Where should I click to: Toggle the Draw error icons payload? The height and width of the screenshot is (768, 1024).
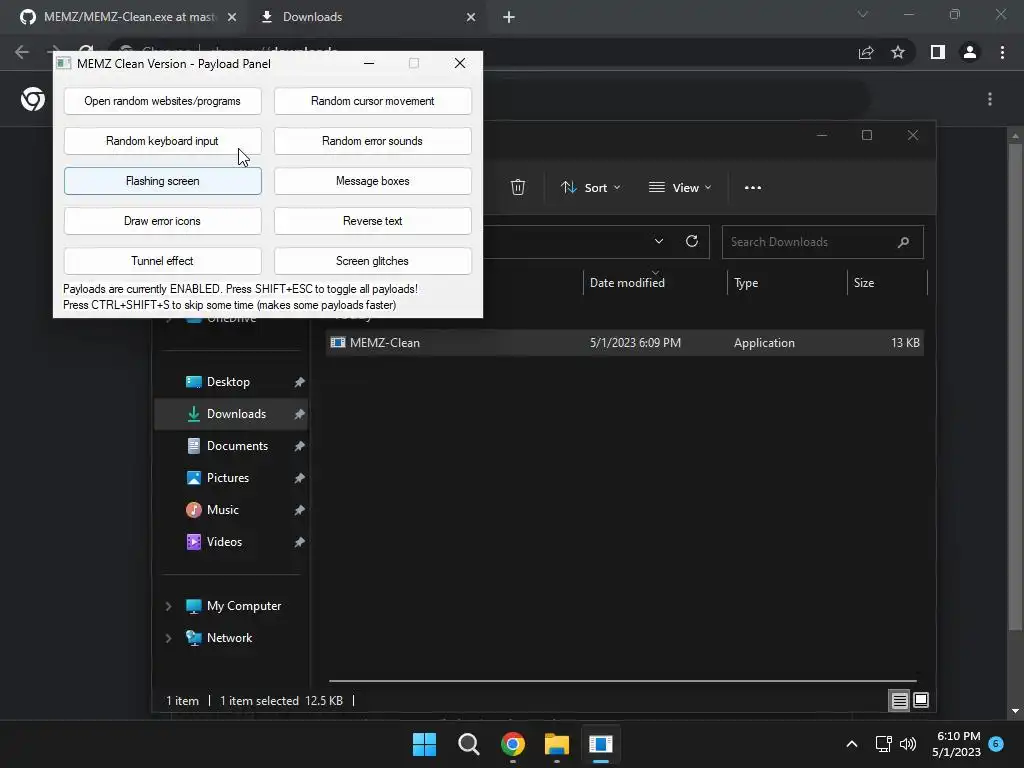click(163, 221)
